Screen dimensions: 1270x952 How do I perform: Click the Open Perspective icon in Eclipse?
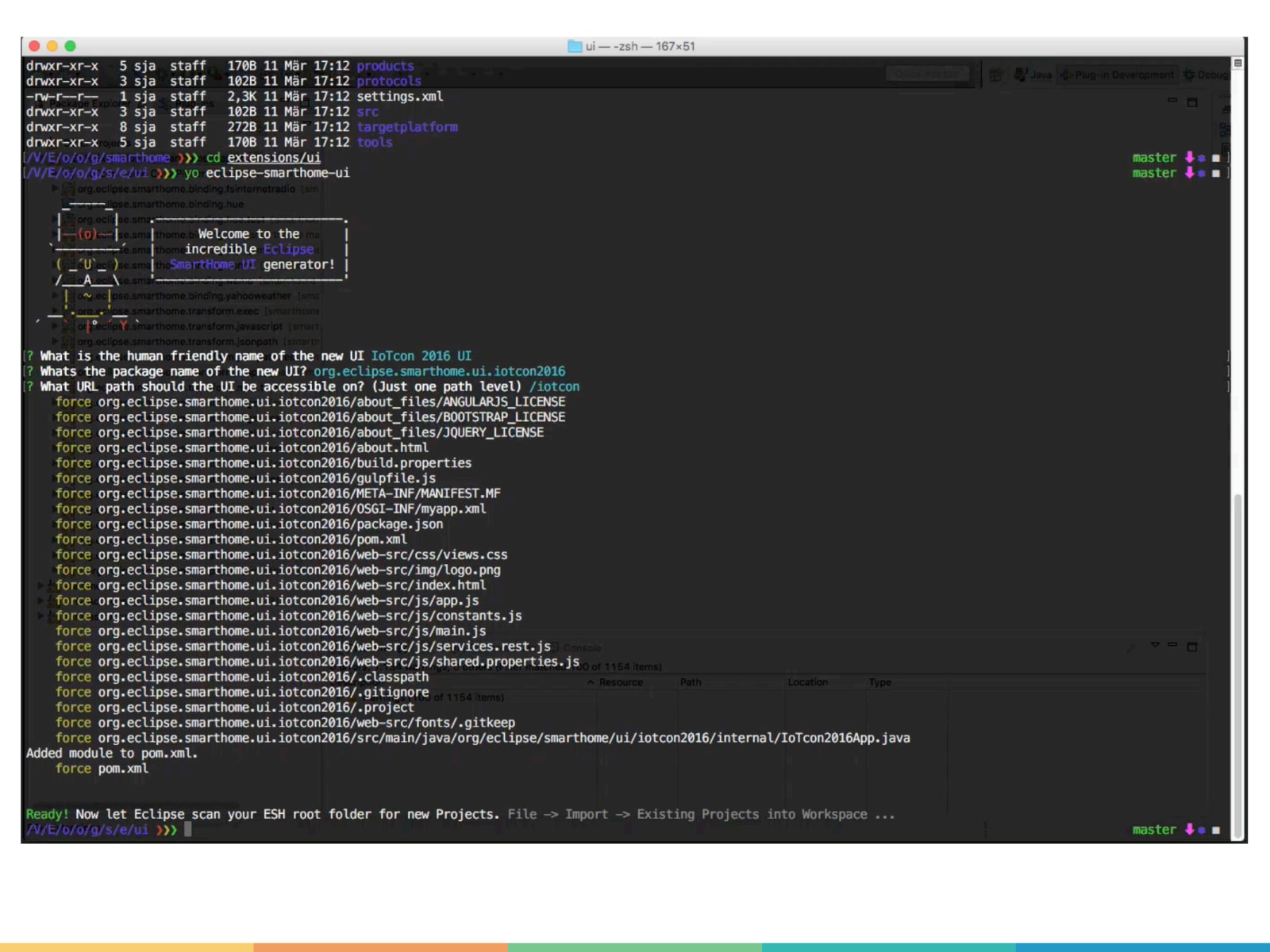(995, 75)
